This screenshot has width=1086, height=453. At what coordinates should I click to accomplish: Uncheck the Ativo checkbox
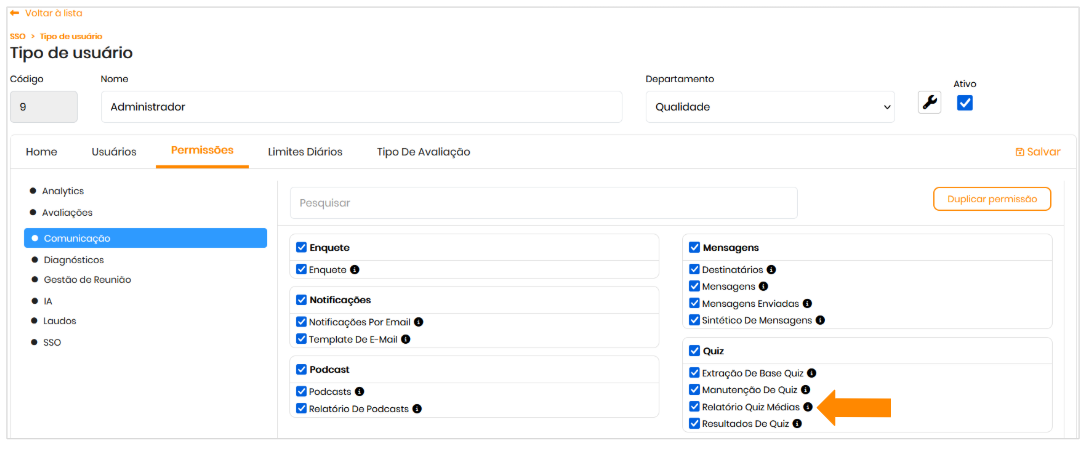tap(965, 103)
